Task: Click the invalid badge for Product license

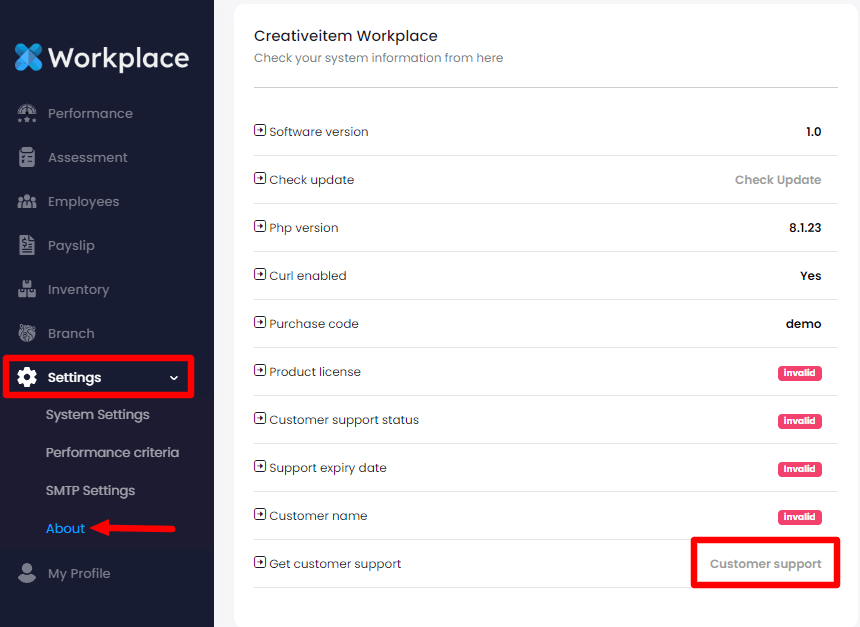Action: pos(799,373)
